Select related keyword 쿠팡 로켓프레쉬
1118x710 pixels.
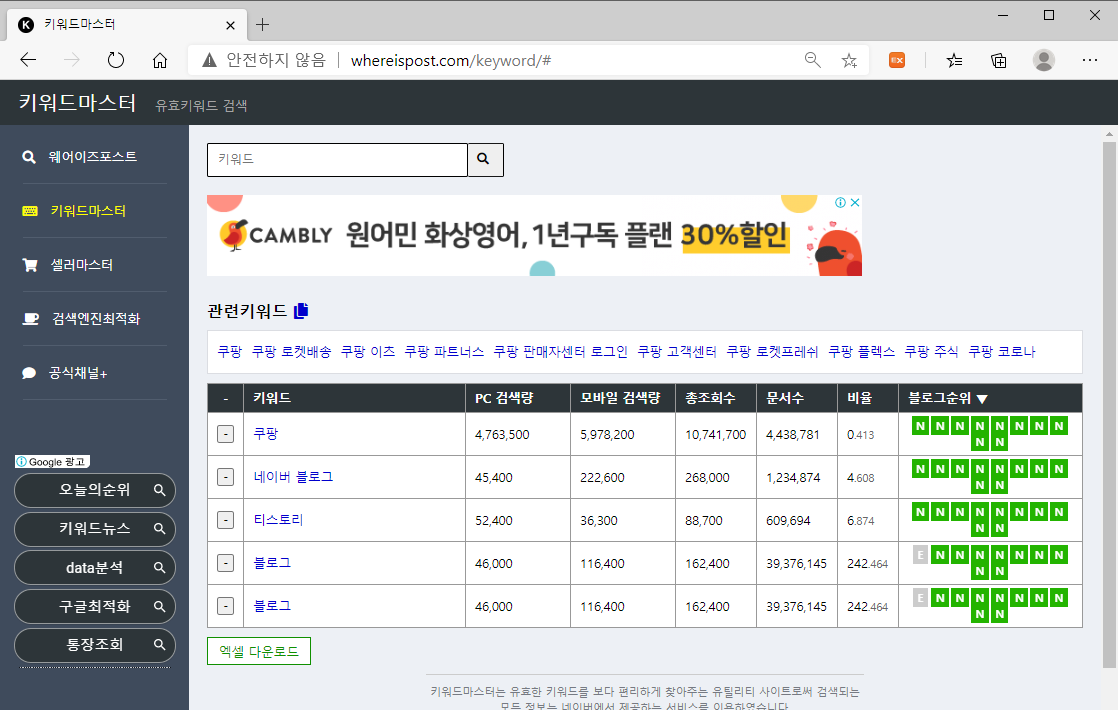(772, 351)
